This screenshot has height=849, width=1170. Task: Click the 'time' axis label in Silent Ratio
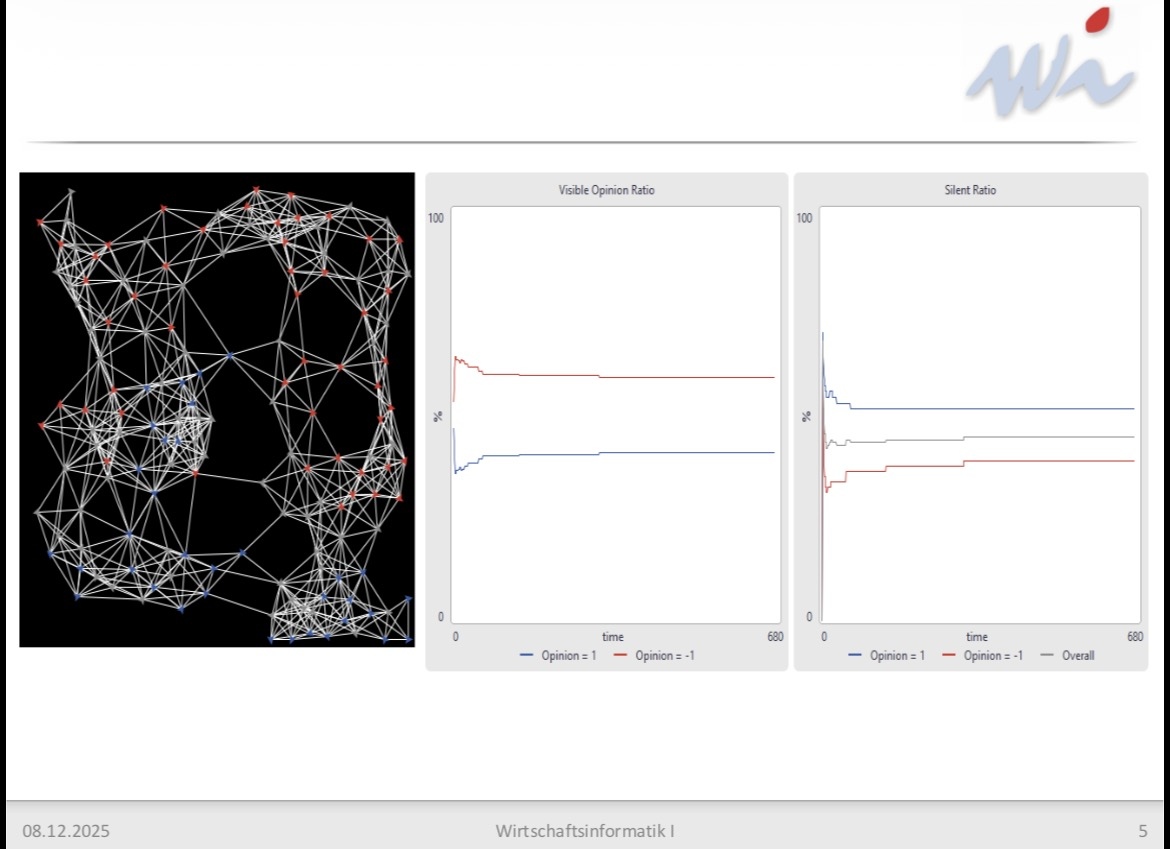[977, 637]
